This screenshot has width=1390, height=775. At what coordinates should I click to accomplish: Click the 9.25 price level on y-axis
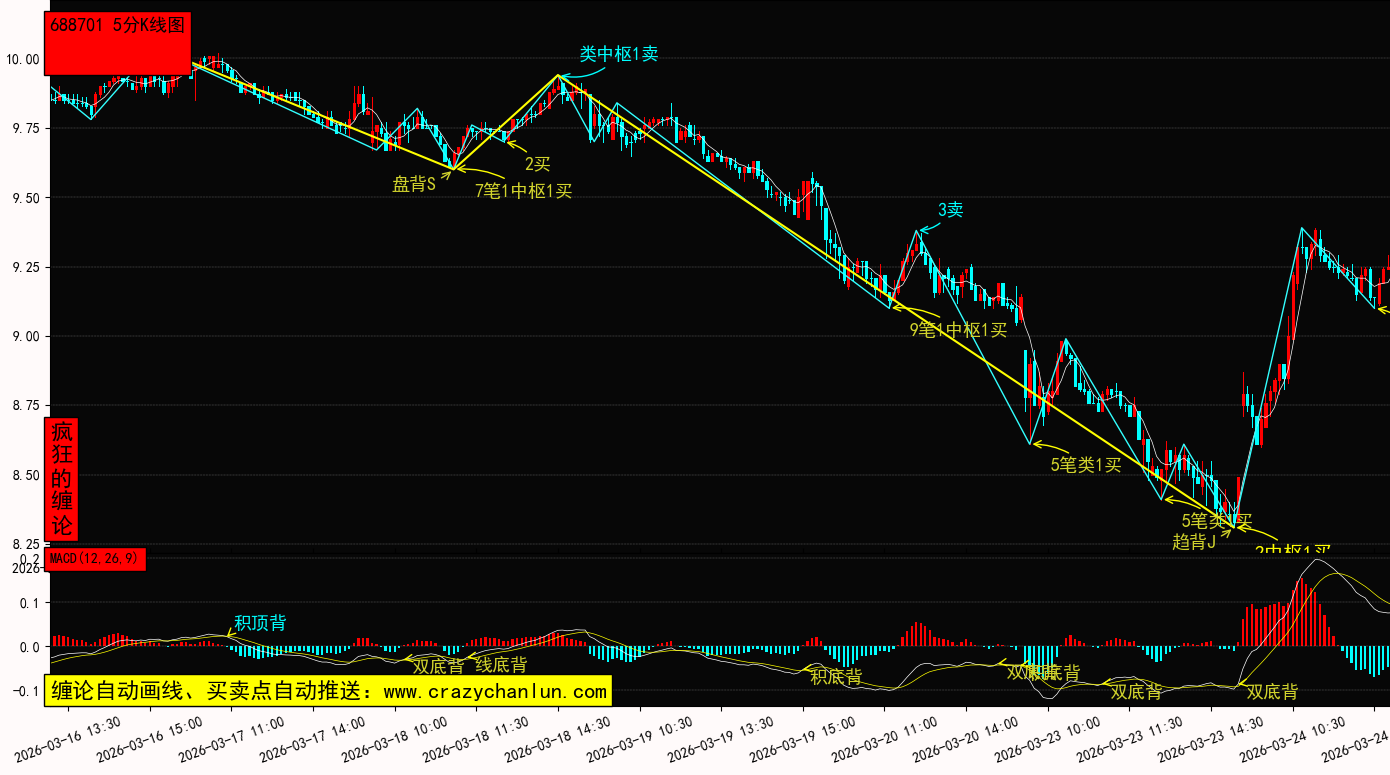pos(22,268)
